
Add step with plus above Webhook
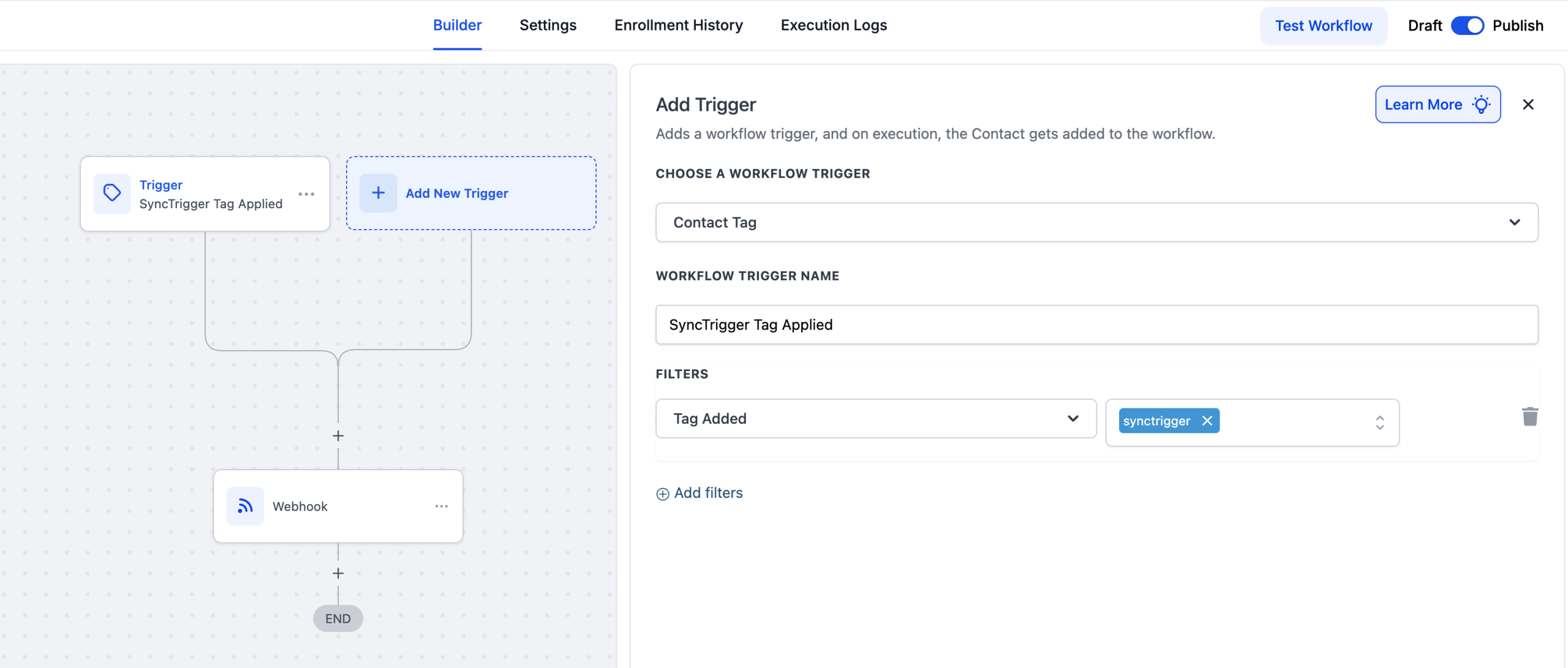click(x=338, y=436)
